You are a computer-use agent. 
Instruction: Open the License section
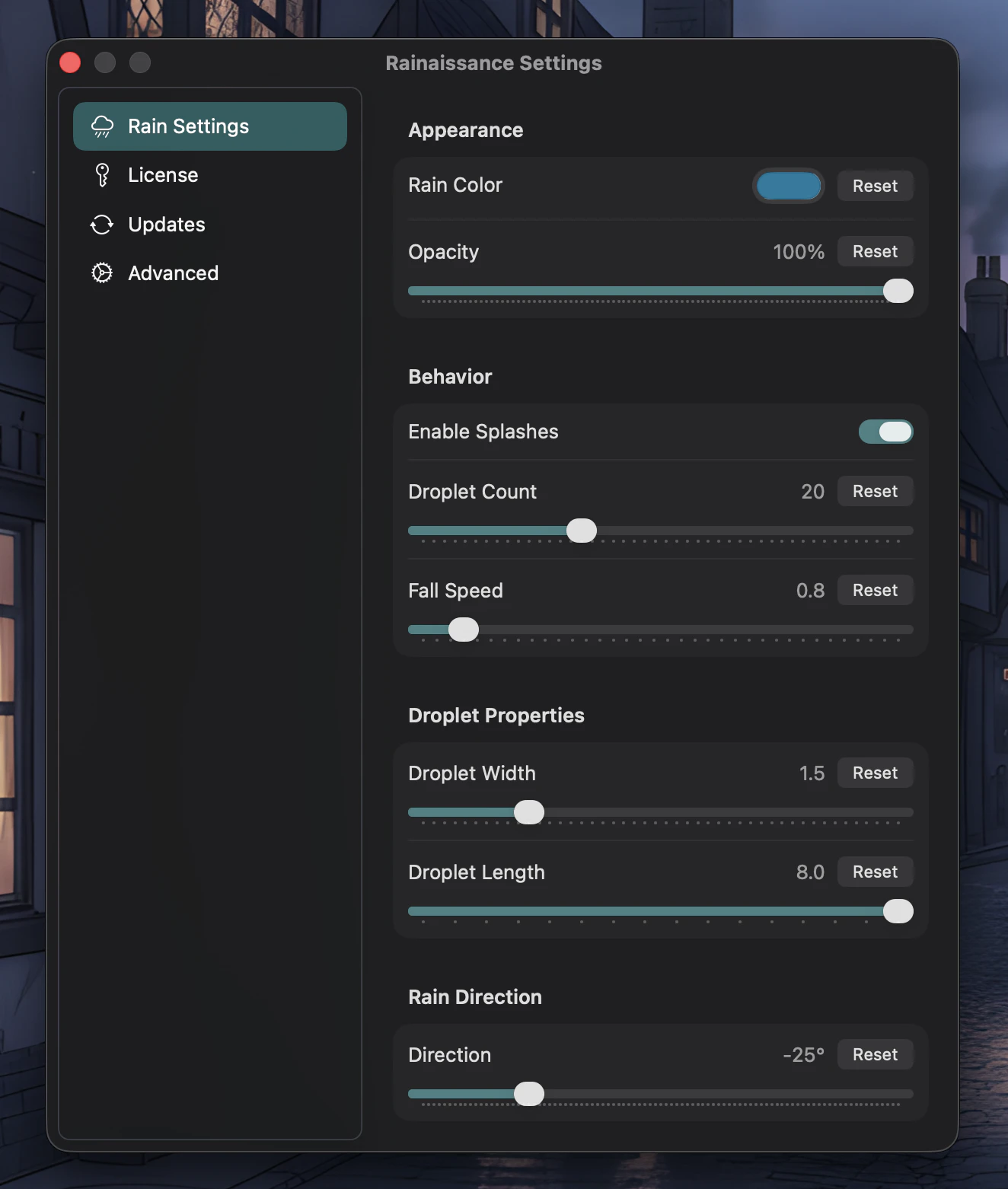[x=163, y=175]
